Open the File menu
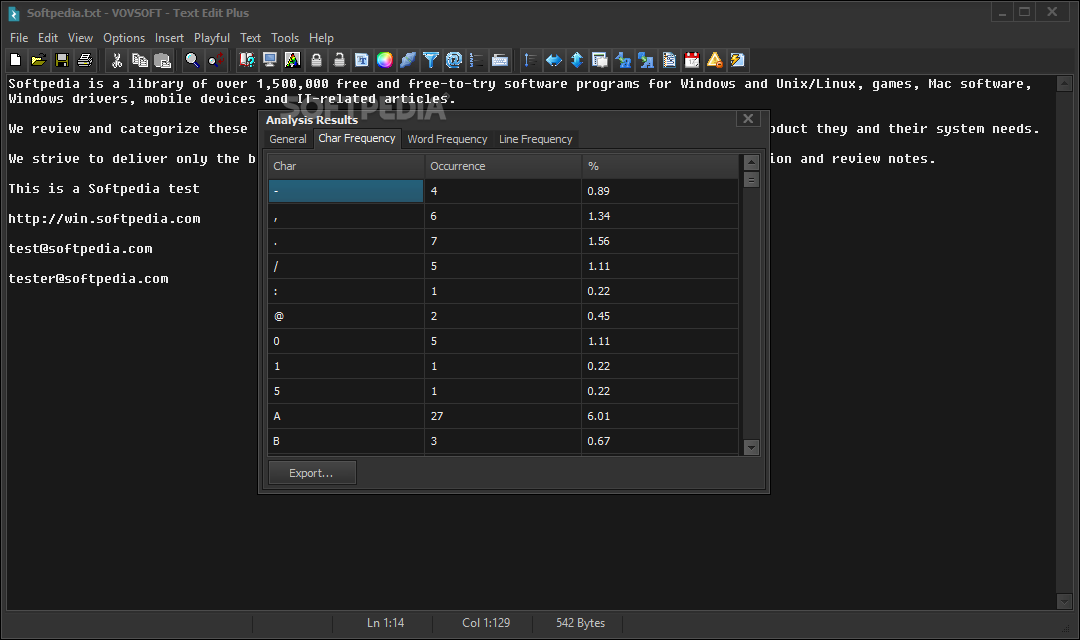This screenshot has width=1080, height=640. 19,38
